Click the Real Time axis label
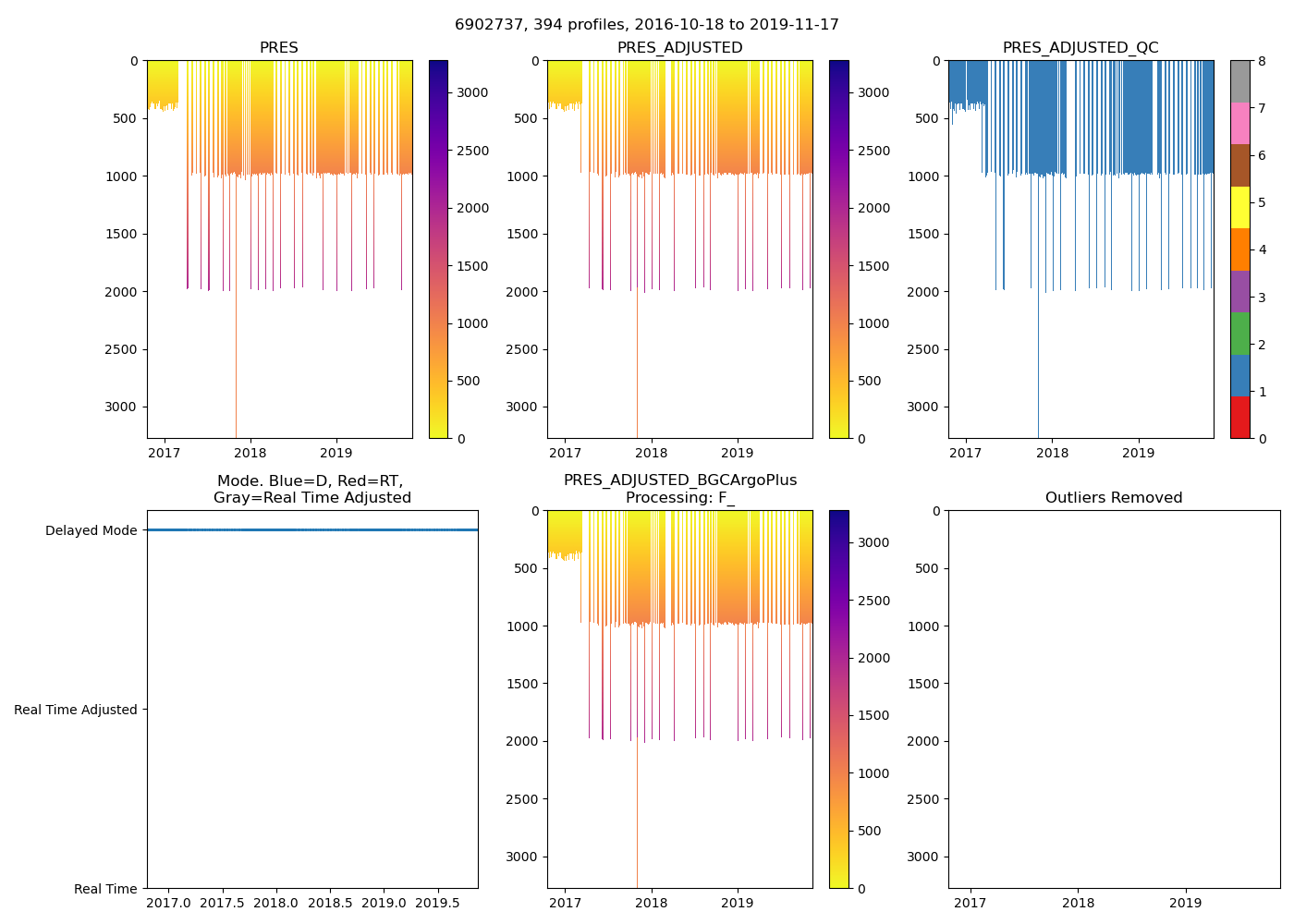Viewport: 1294px width, 924px height. pos(105,889)
